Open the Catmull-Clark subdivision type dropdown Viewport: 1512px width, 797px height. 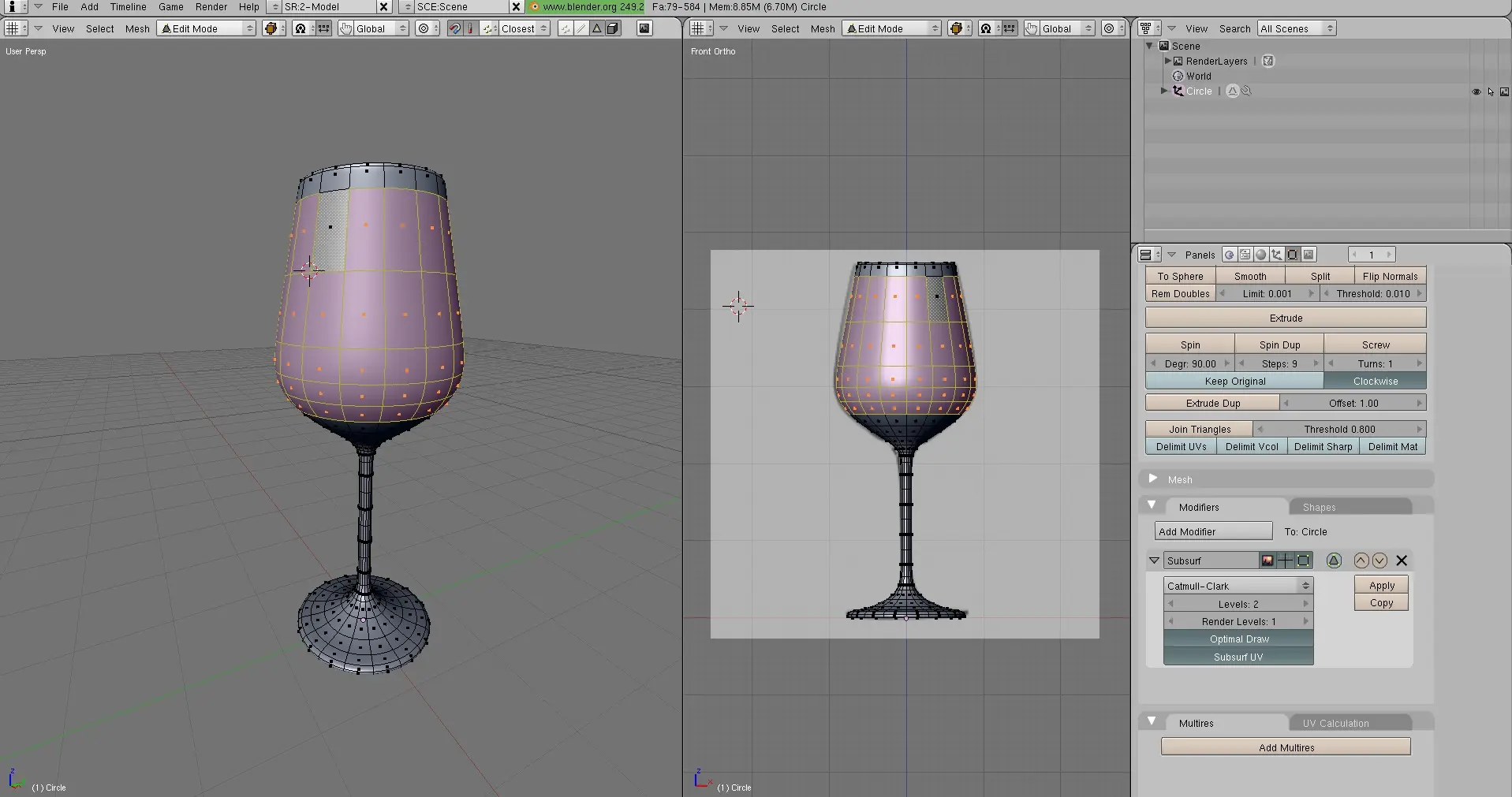coord(1238,586)
